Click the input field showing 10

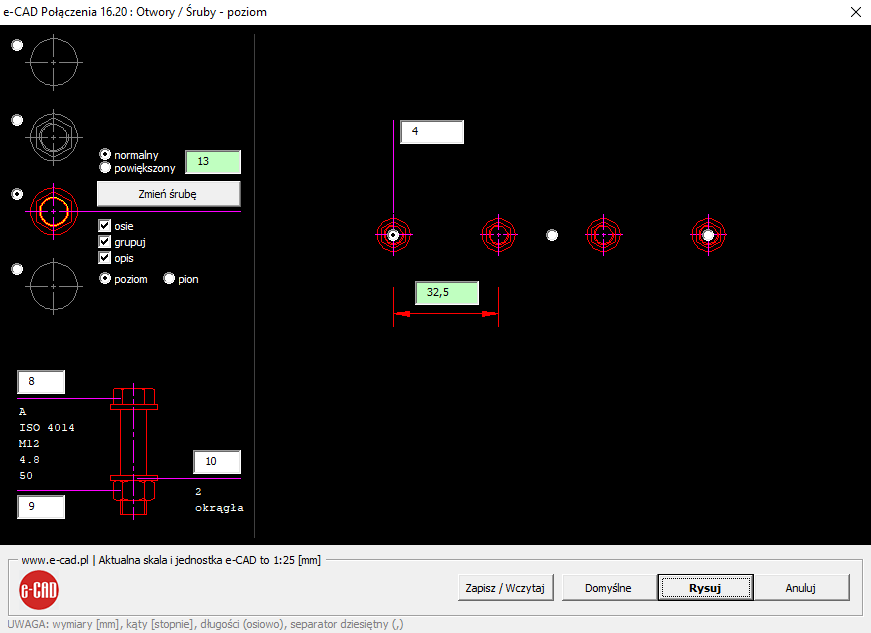[217, 461]
